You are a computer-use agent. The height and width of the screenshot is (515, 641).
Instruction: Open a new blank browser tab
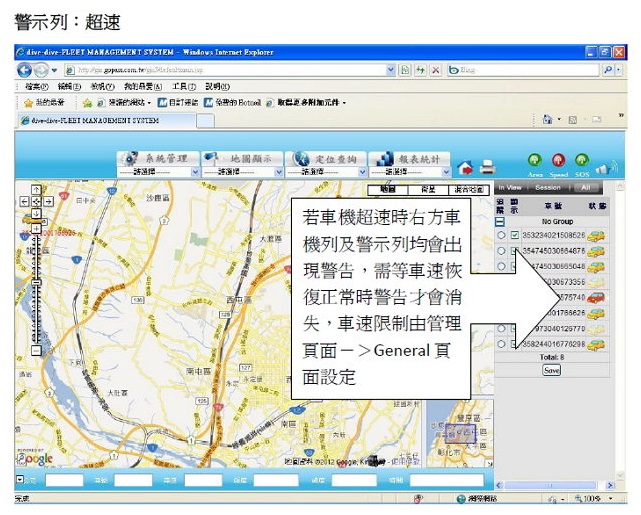click(x=206, y=121)
